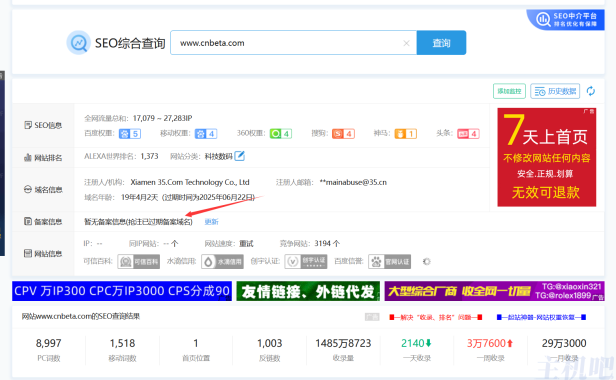Select the 域名信息 side tab

43,190
